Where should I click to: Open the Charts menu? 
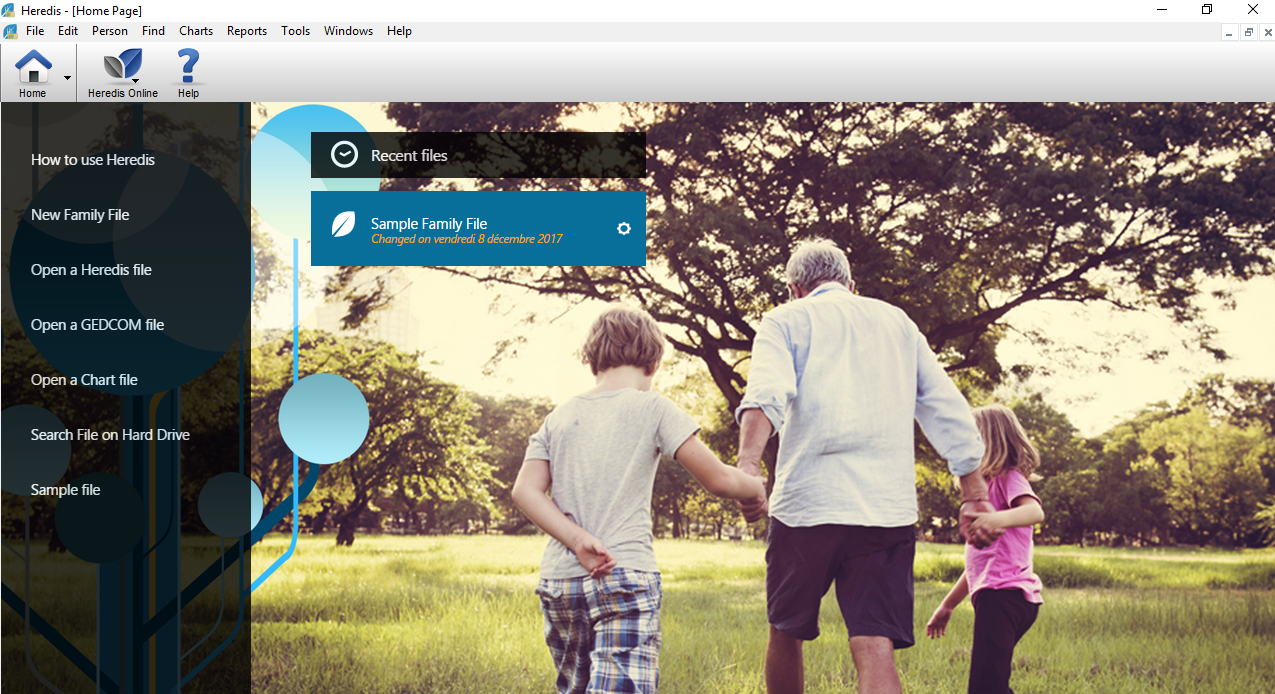196,31
